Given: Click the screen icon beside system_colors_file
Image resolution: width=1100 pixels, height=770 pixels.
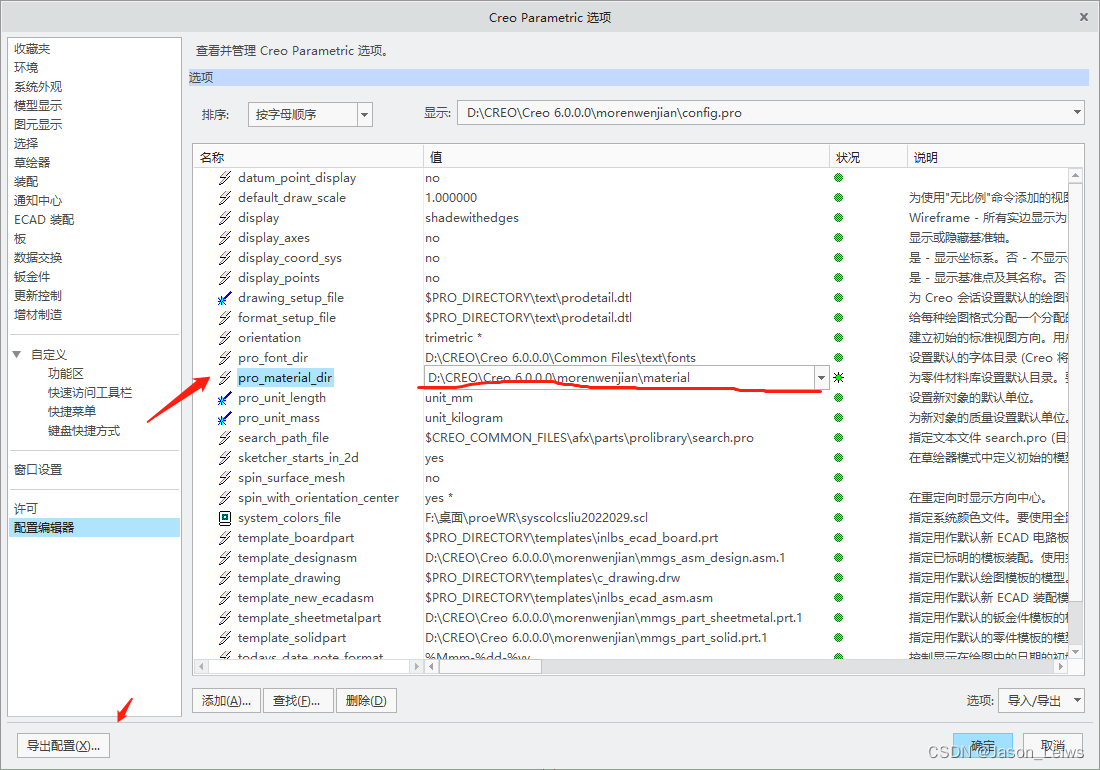Looking at the screenshot, I should (224, 518).
